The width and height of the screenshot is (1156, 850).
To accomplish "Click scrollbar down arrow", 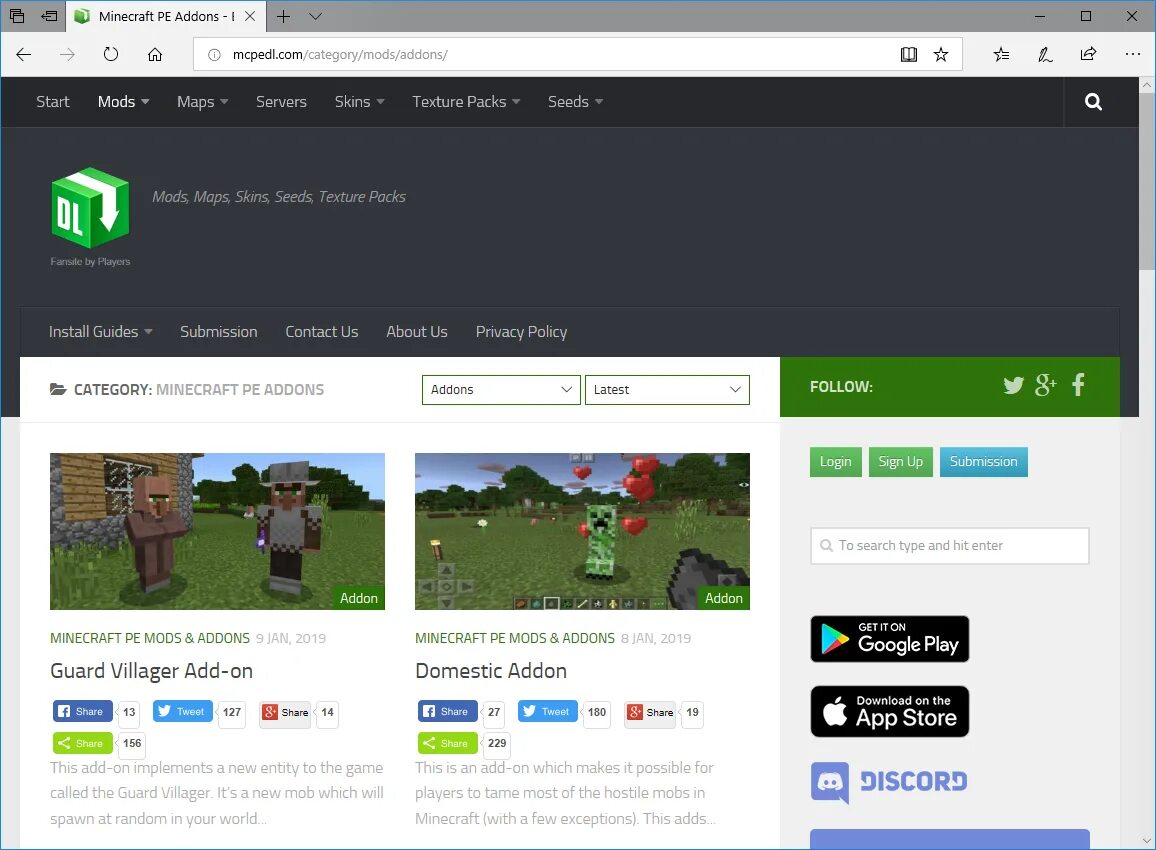I will pos(1147,840).
